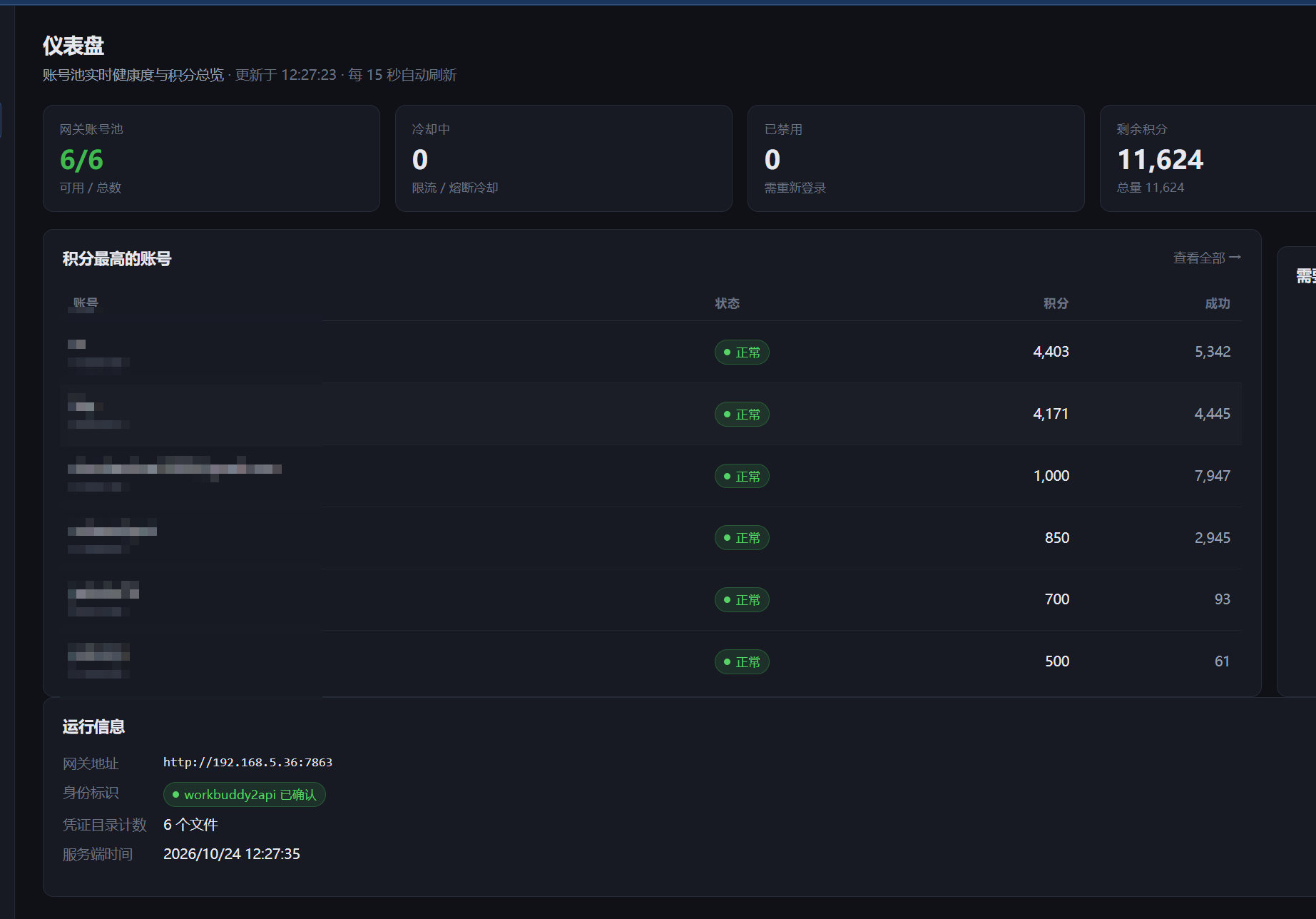
Task: Click the 积分 column header
Action: tap(1056, 303)
